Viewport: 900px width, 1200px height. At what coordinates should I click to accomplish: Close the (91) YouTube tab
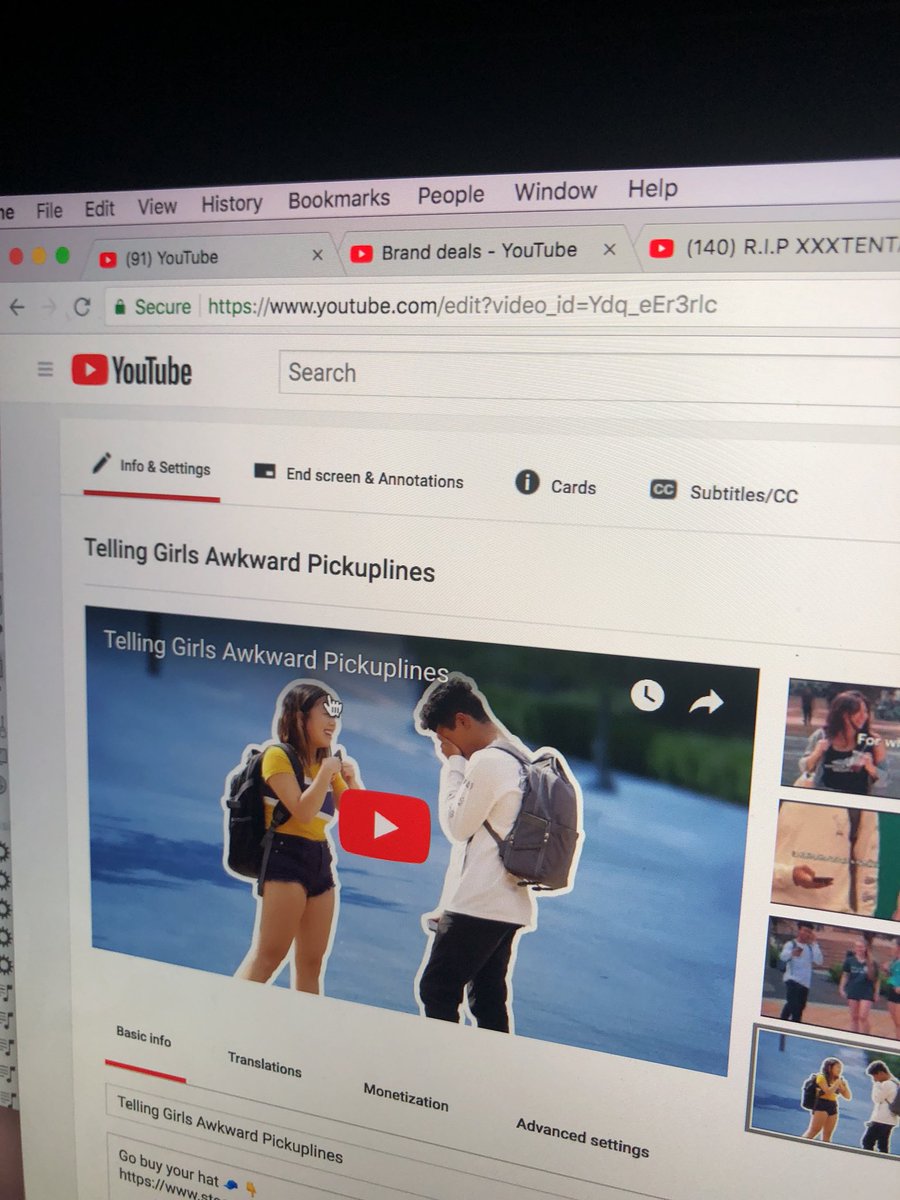point(317,255)
